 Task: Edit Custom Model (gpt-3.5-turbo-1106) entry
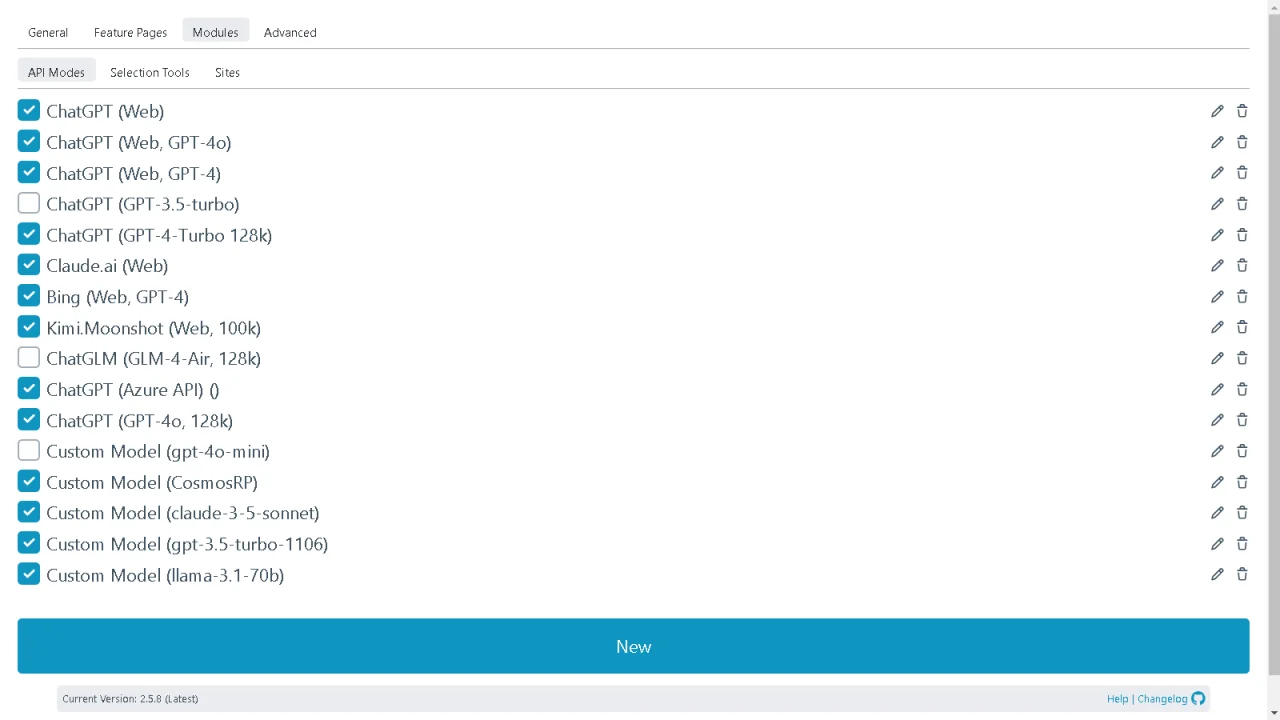(x=1217, y=543)
